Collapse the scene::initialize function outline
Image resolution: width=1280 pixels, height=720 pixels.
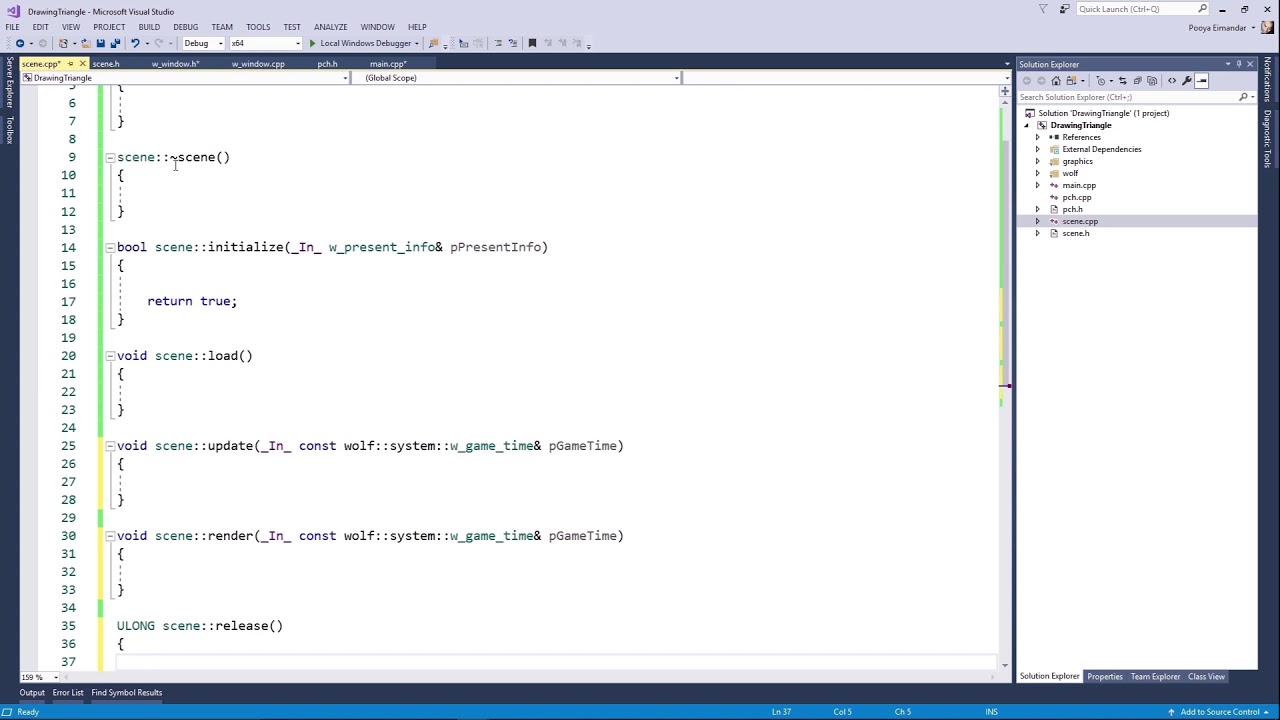110,247
